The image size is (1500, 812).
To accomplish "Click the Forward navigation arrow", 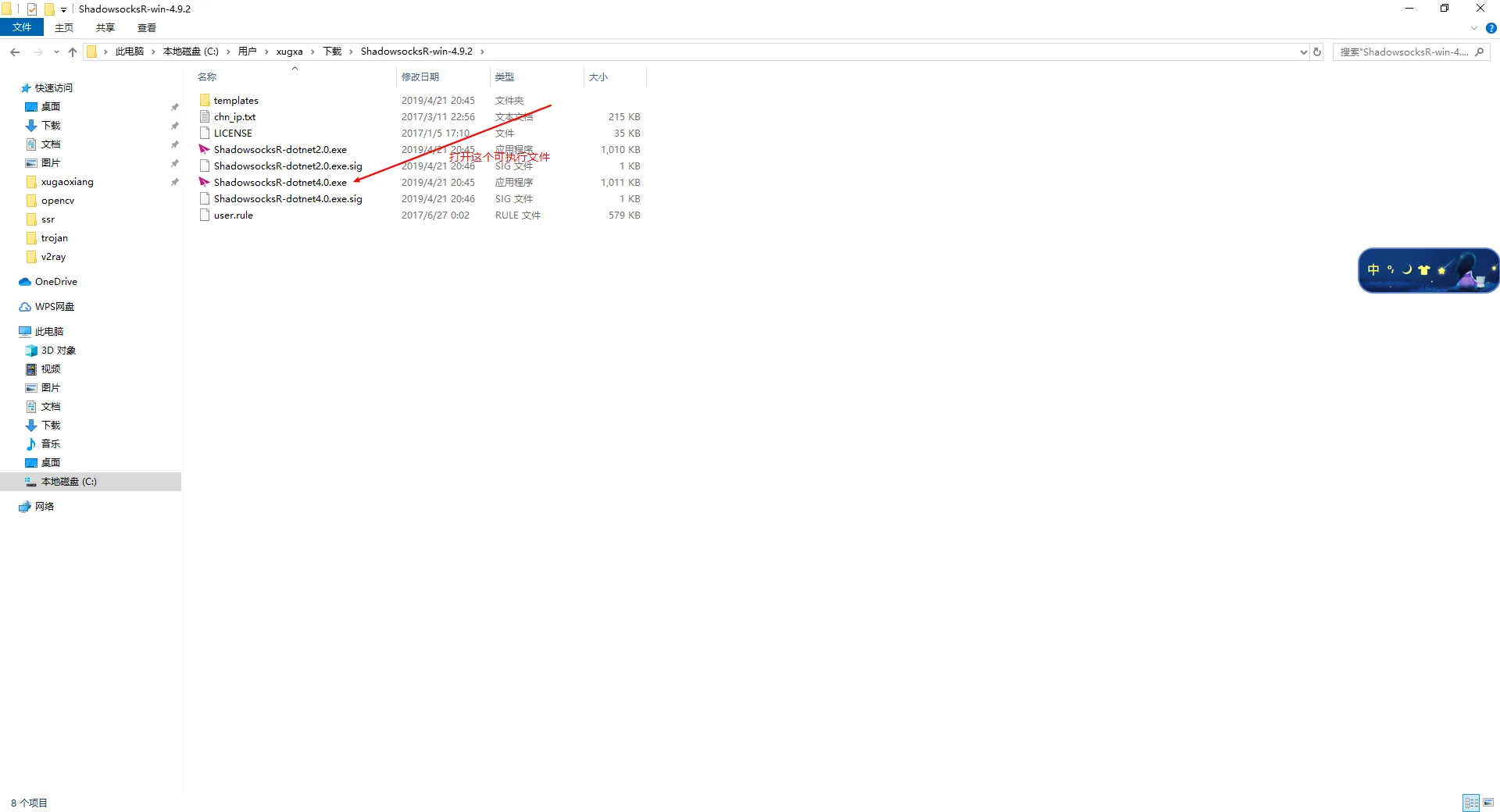I will [37, 52].
